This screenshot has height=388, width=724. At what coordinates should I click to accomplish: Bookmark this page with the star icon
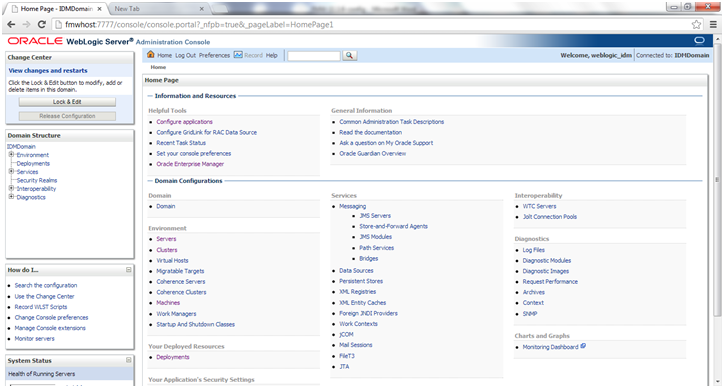[x=696, y=24]
